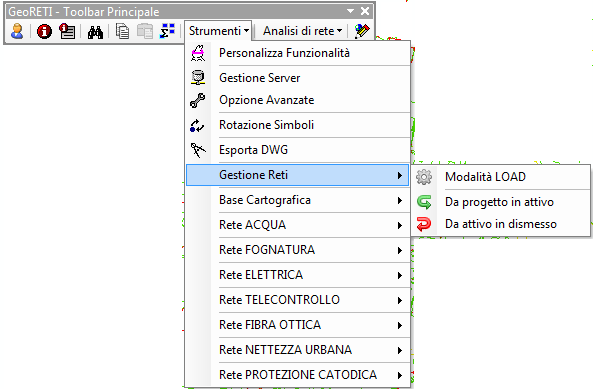Viewport: 593px width, 389px height.
Task: Click the green arrow Da progetto icon
Action: pyautogui.click(x=424, y=202)
